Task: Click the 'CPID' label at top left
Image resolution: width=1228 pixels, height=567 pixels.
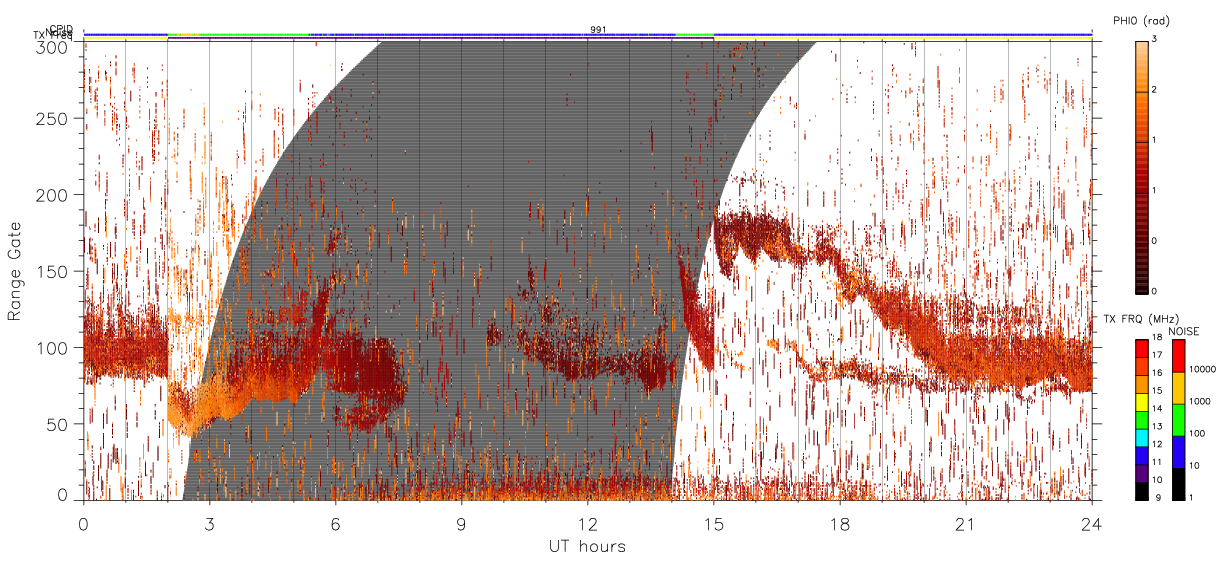Action: (x=61, y=29)
